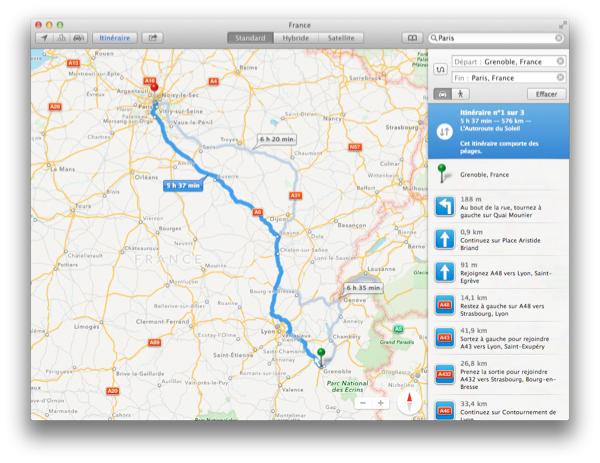The image size is (600, 463).
Task: Click the search magnifier icon
Action: (434, 38)
